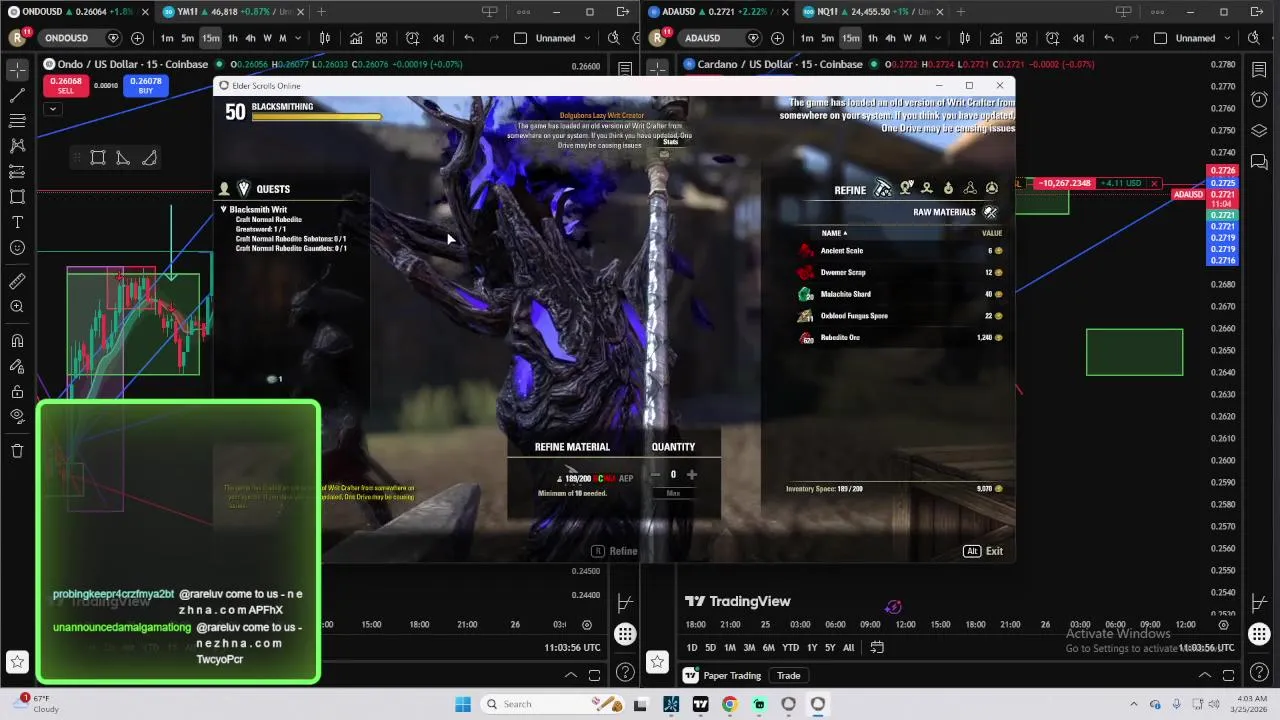Open the emoji icons tool

pos(17,248)
